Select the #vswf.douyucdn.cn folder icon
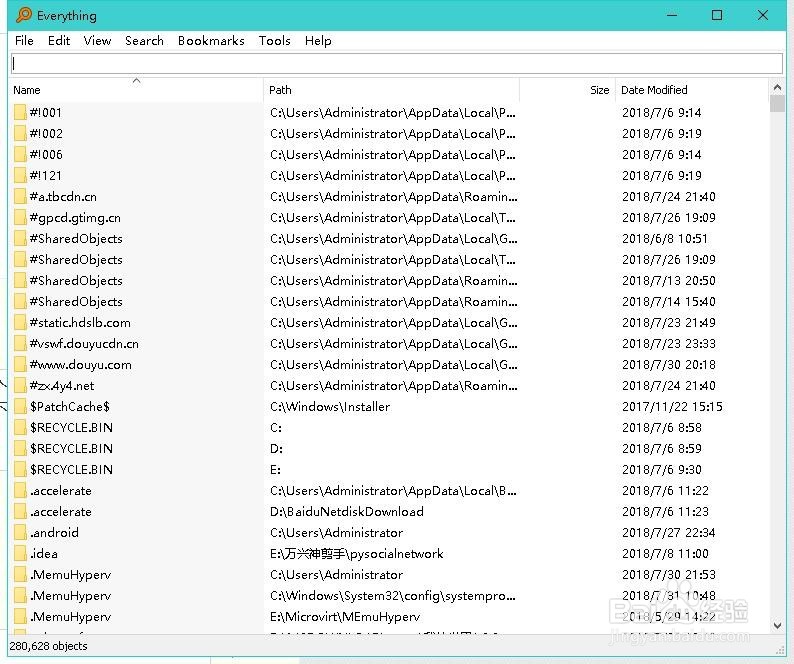 click(20, 344)
